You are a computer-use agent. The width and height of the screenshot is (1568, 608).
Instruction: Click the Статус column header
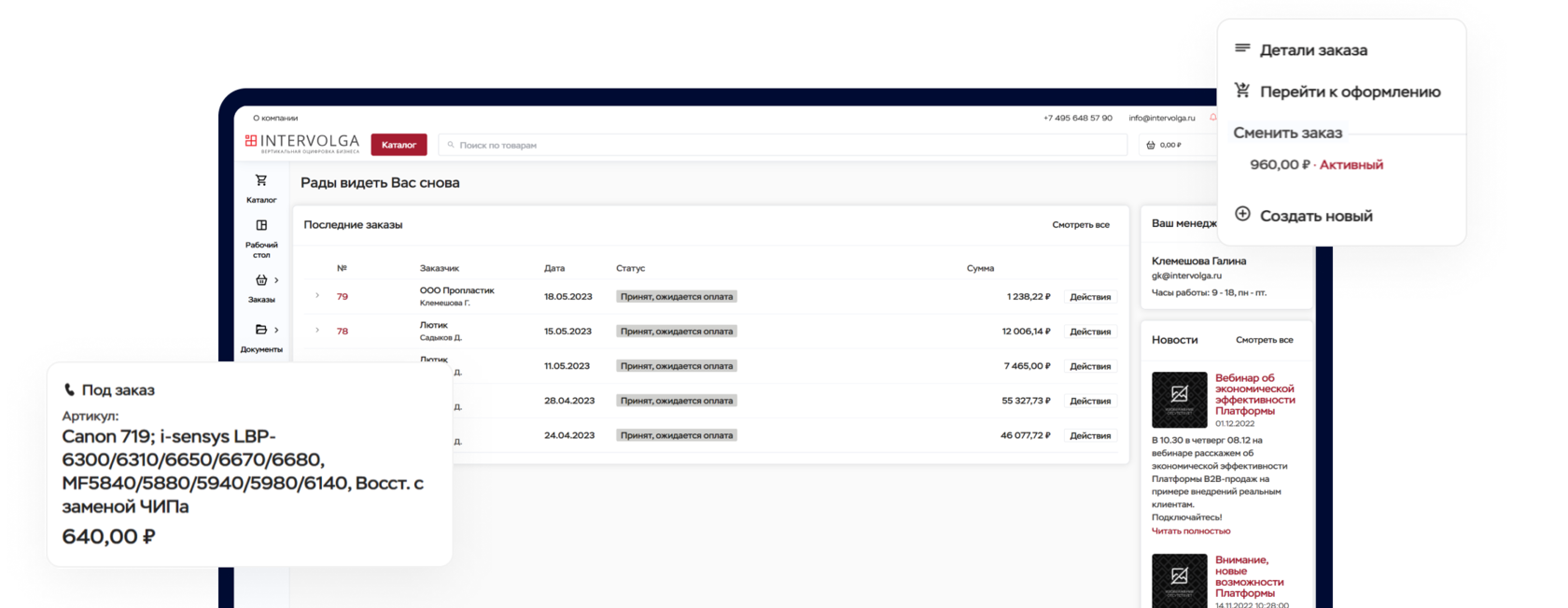tap(631, 268)
